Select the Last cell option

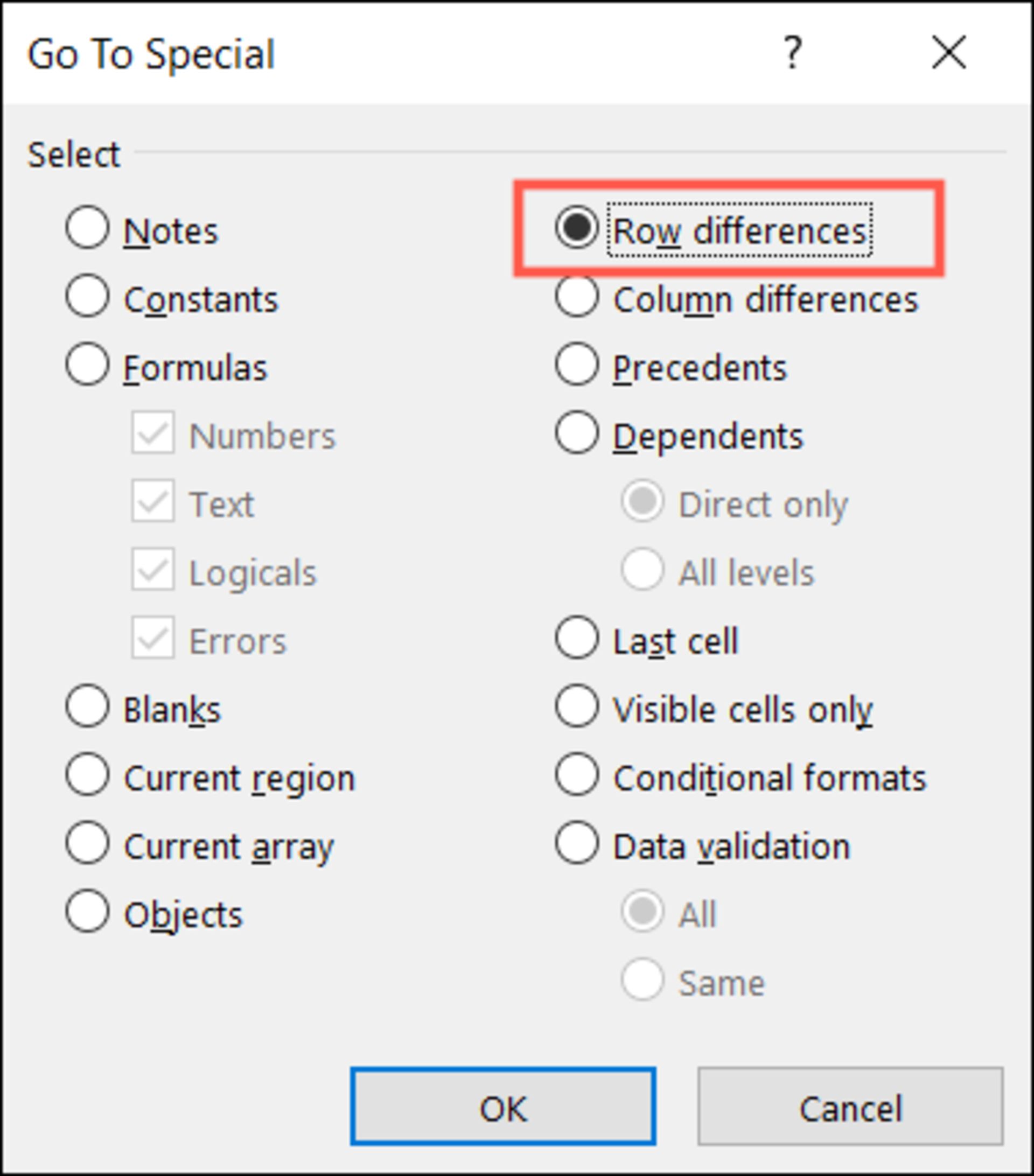(577, 638)
